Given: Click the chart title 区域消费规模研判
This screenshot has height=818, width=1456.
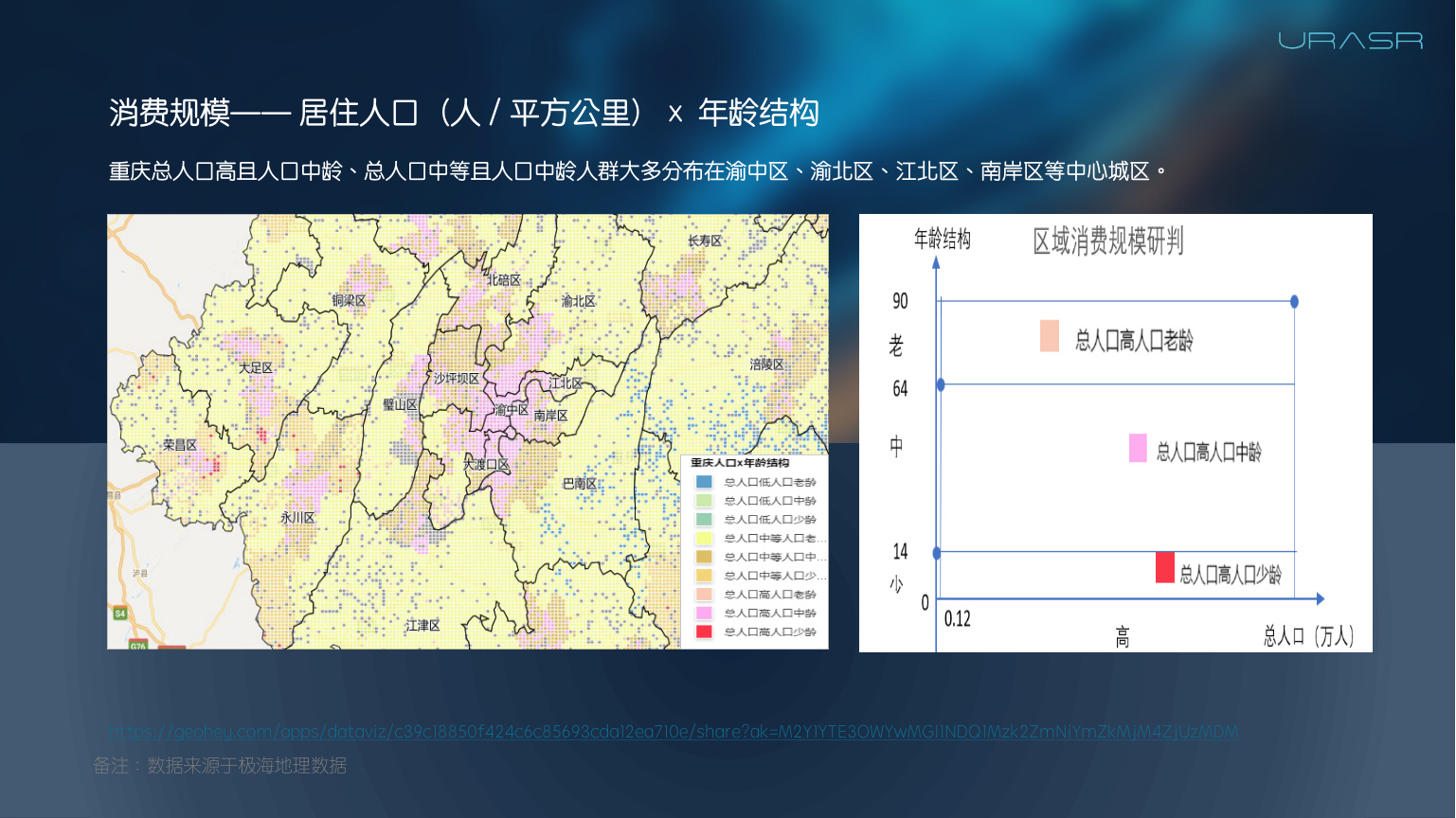Looking at the screenshot, I should coord(1108,241).
